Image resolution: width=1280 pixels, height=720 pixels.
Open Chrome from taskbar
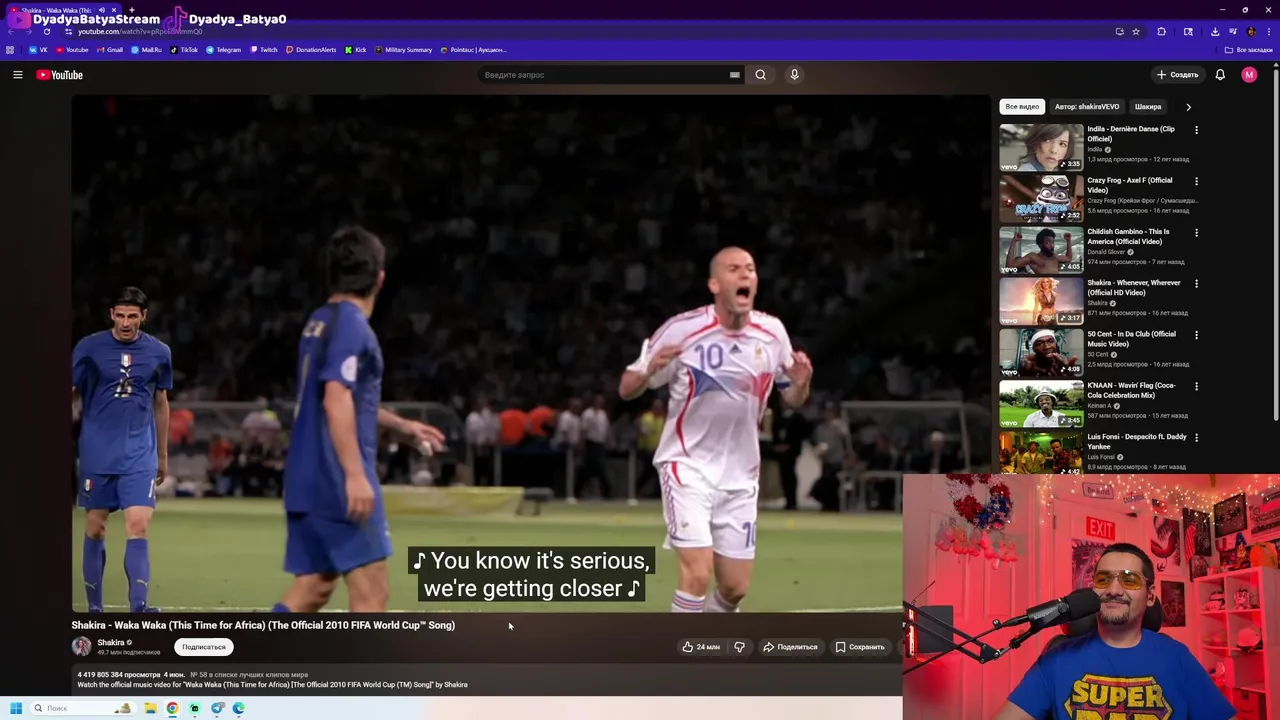(172, 708)
